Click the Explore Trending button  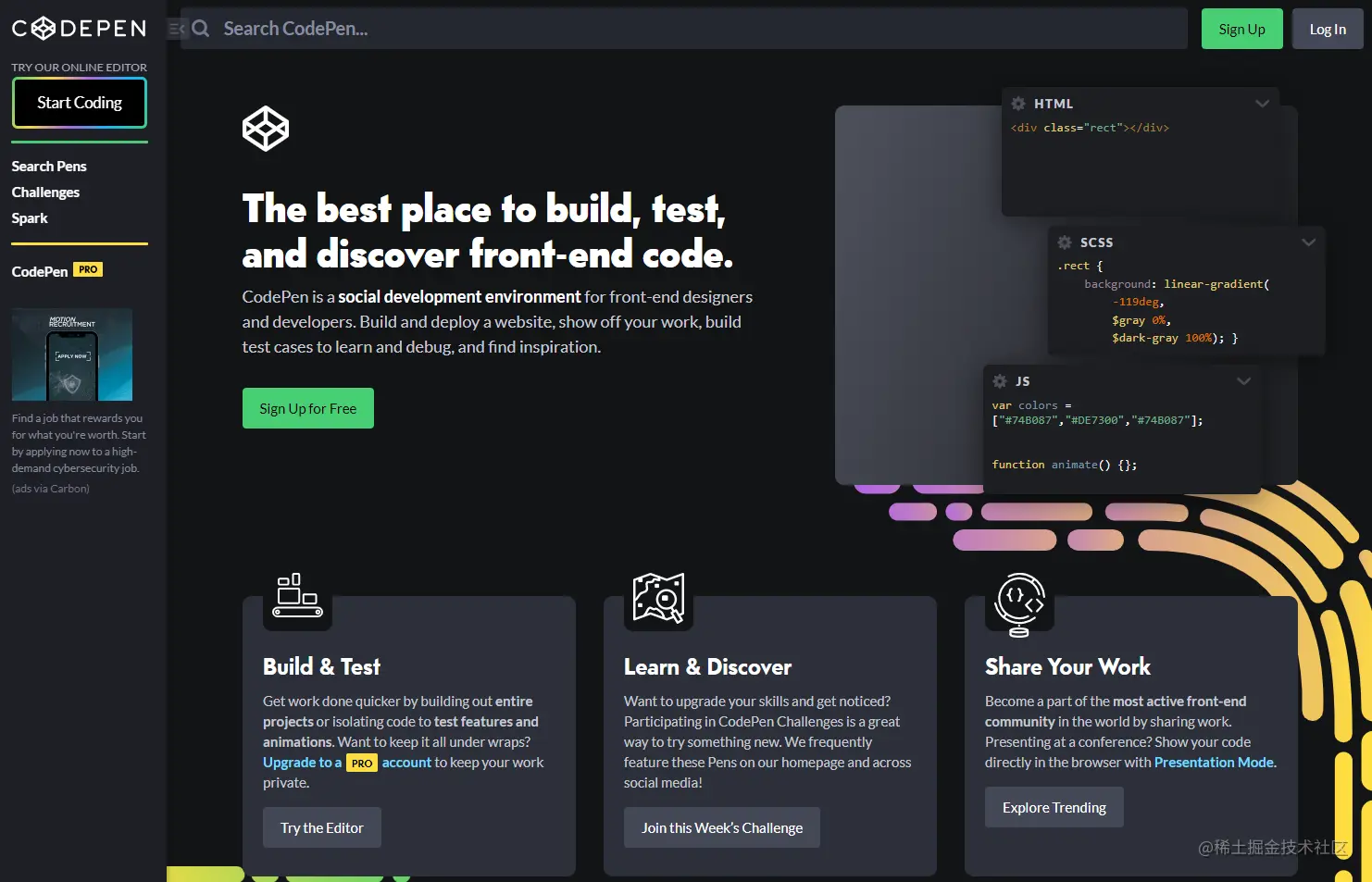coord(1054,807)
